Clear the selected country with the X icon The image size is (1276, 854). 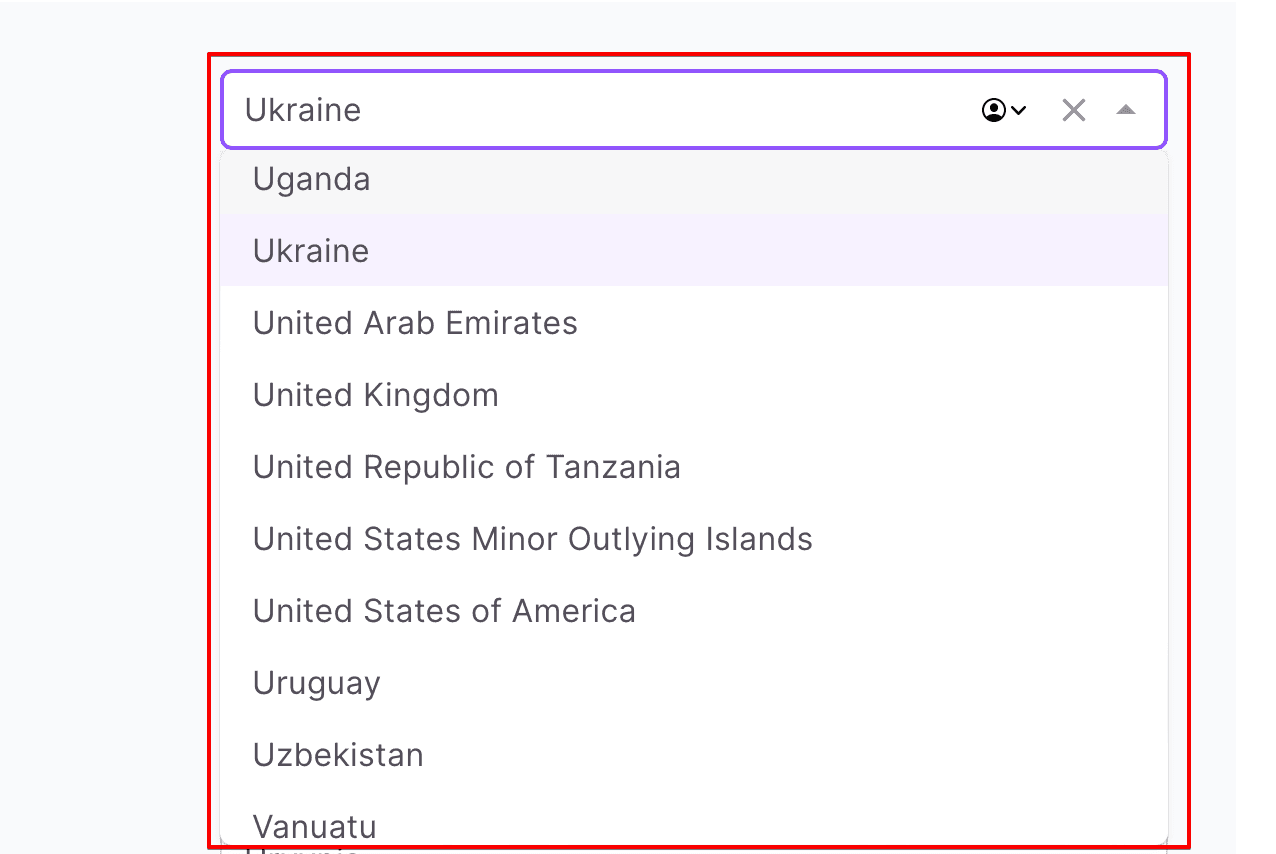click(x=1073, y=110)
